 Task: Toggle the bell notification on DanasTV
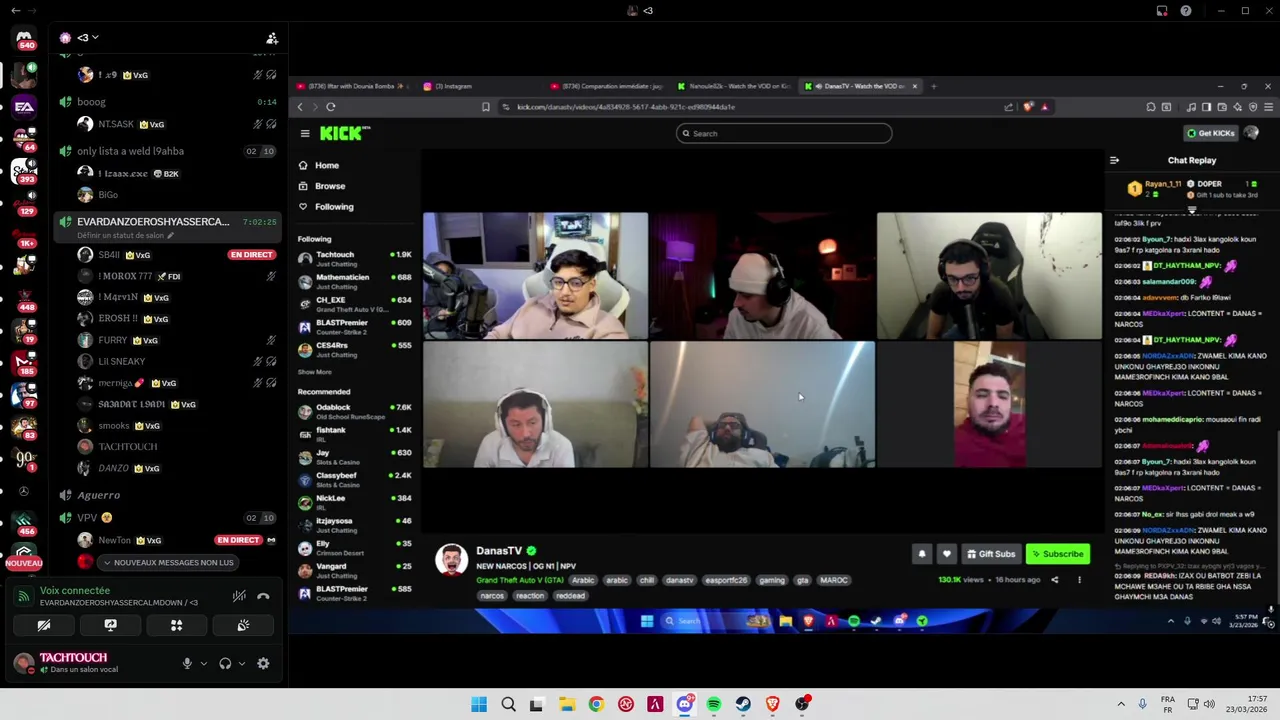(922, 554)
